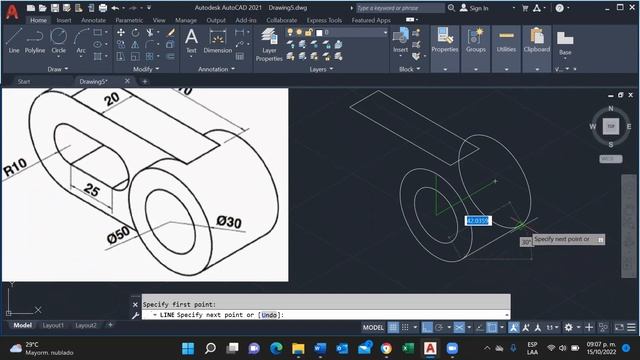
Task: Expand the Annotation panel
Action: (x=216, y=69)
